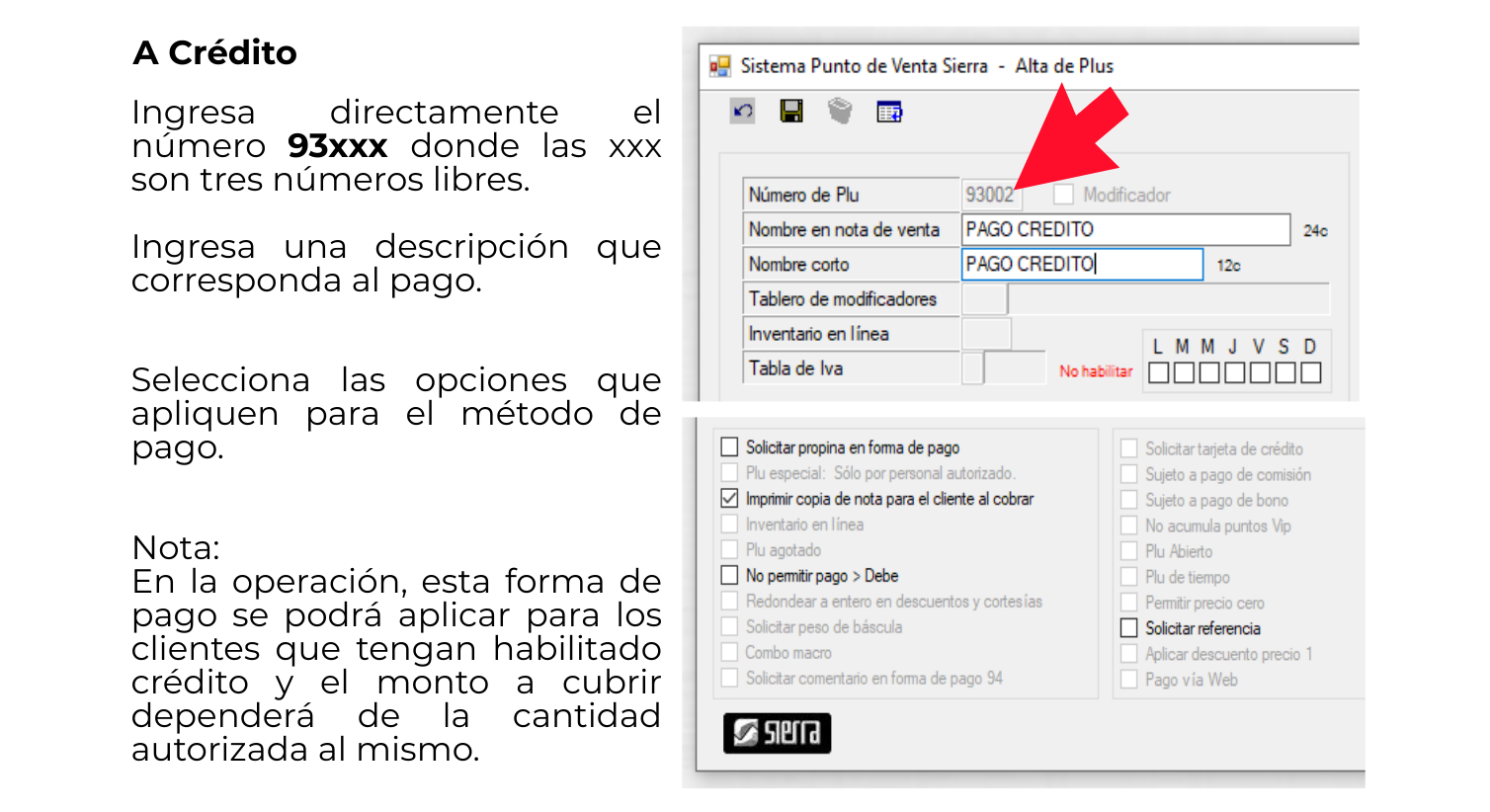Tick the Modificador checkbox
This screenshot has height=812, width=1490.
pyautogui.click(x=1063, y=195)
